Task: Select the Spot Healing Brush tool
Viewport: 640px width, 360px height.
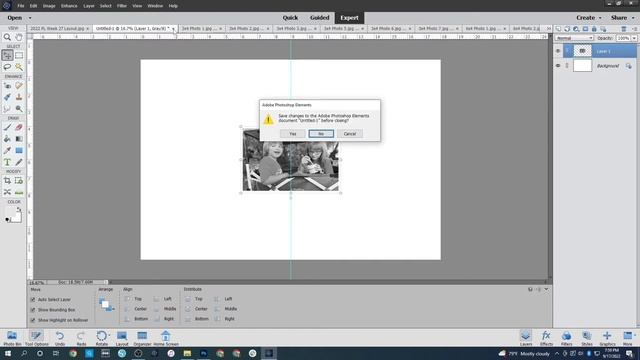Action: tap(19, 86)
